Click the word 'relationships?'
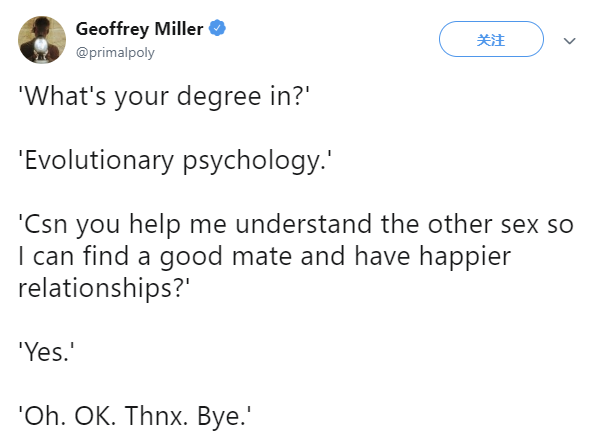Image resolution: width=605 pixels, height=438 pixels. point(104,288)
